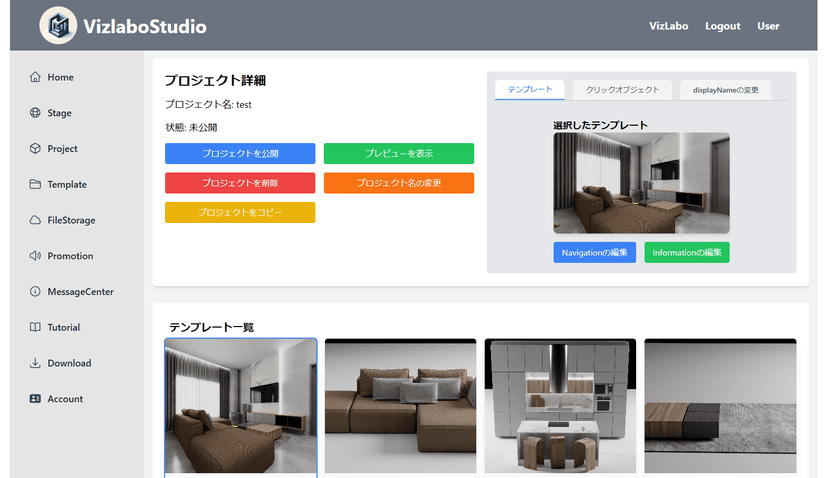
Task: Click the orange プロジェクト名の変更 button
Action: click(399, 183)
